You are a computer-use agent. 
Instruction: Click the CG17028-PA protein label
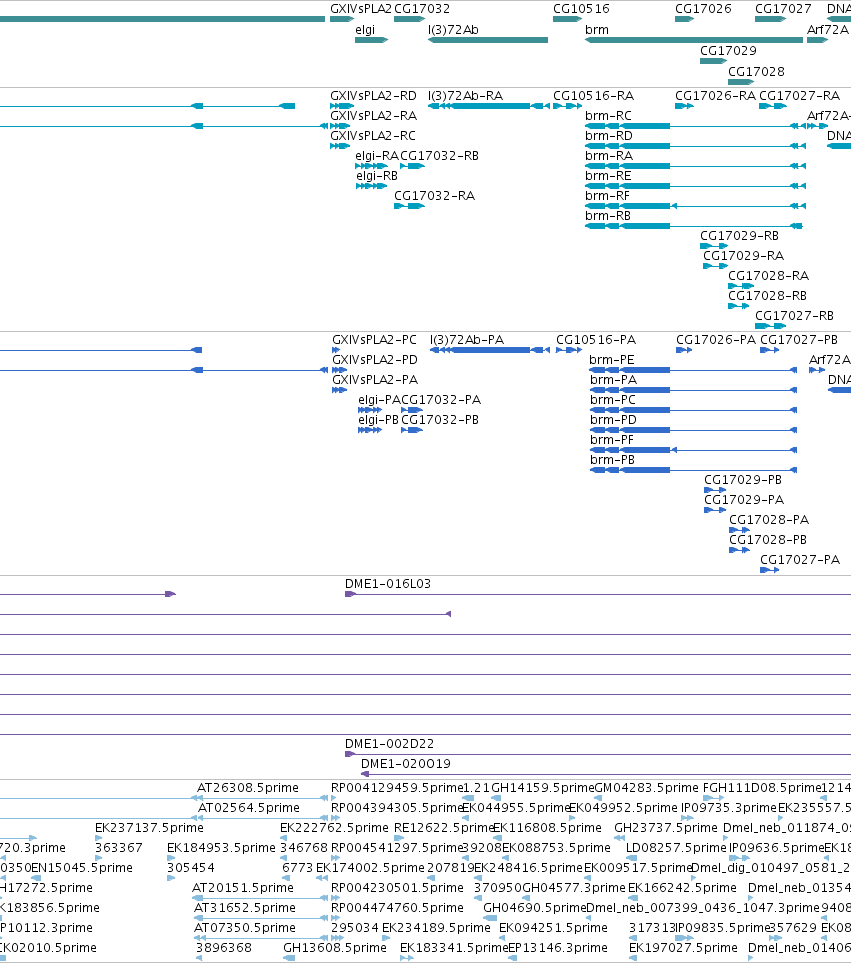click(x=769, y=520)
